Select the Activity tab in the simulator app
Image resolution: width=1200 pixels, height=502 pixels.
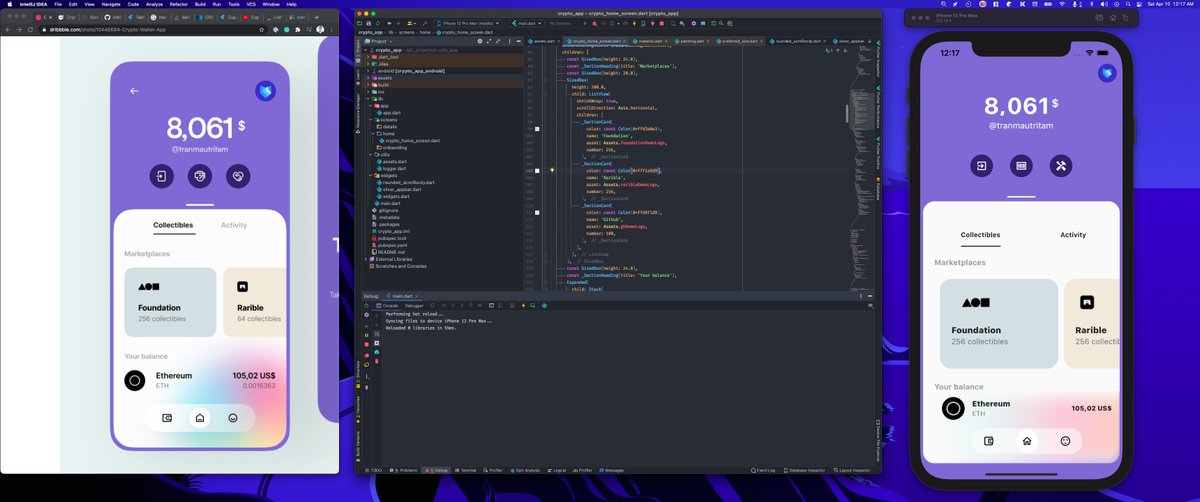click(x=1073, y=235)
